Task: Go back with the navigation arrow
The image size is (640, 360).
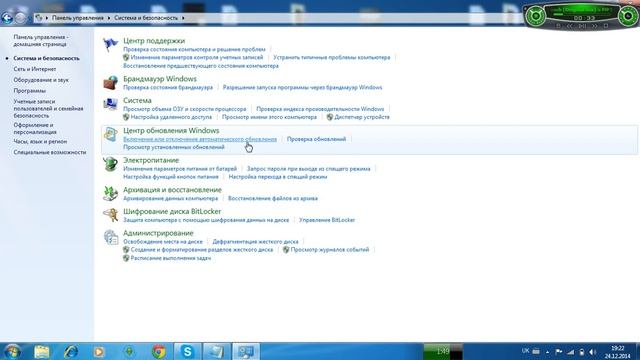Action: (x=7, y=18)
